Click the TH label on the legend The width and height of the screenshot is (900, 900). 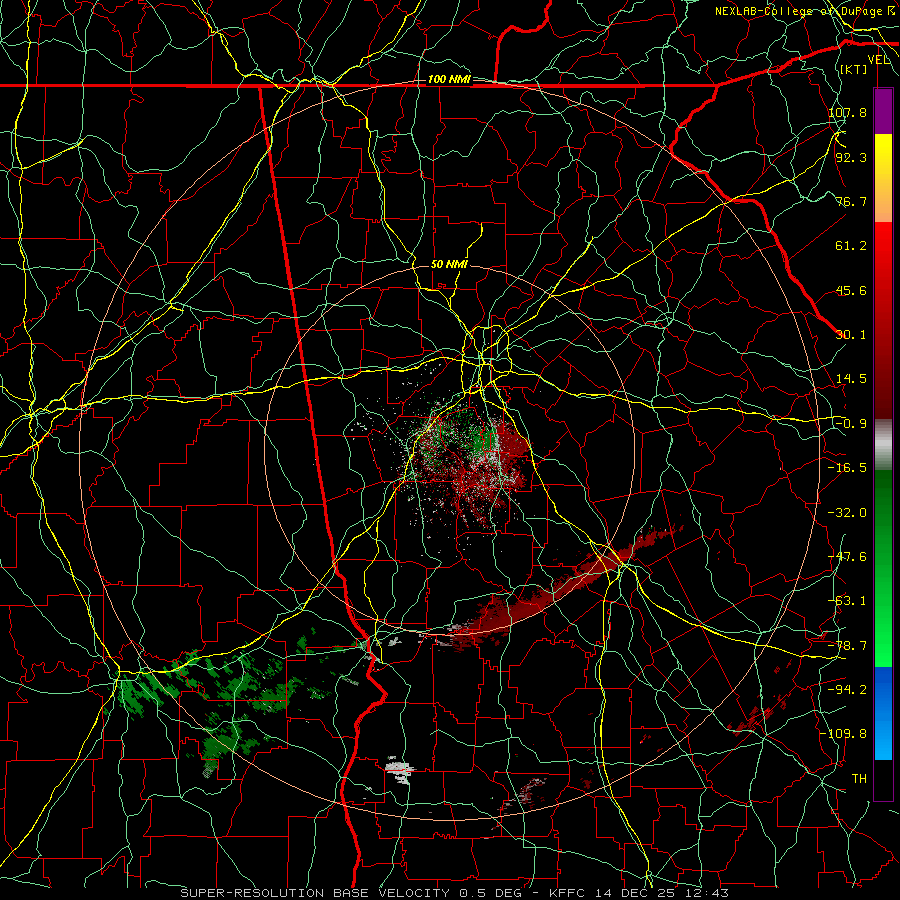(859, 779)
